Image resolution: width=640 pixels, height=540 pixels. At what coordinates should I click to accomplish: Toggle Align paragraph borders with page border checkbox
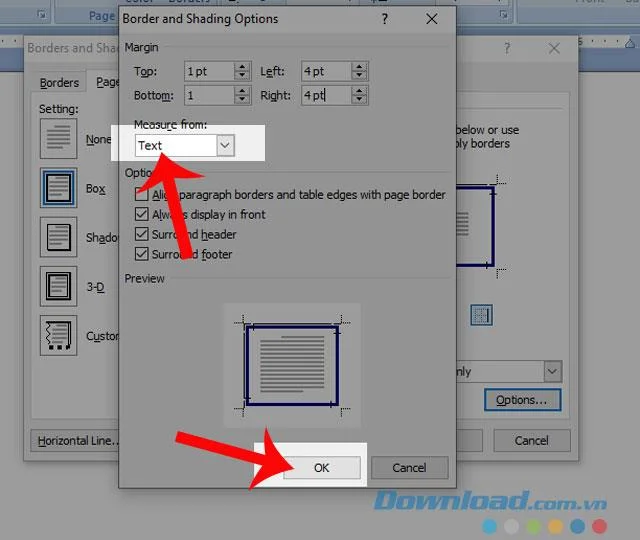(x=142, y=194)
